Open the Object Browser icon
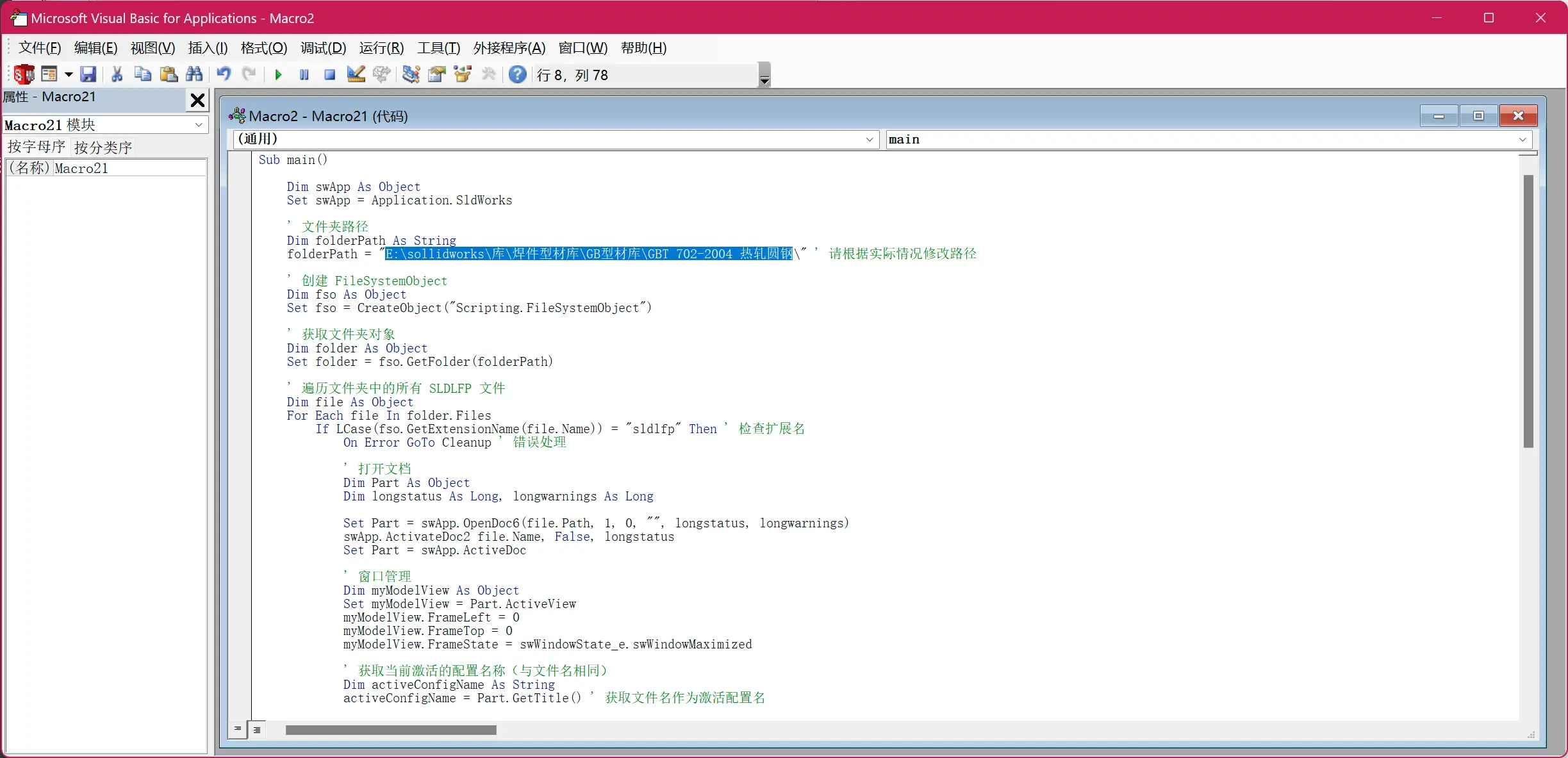The width and height of the screenshot is (1568, 758). click(462, 74)
